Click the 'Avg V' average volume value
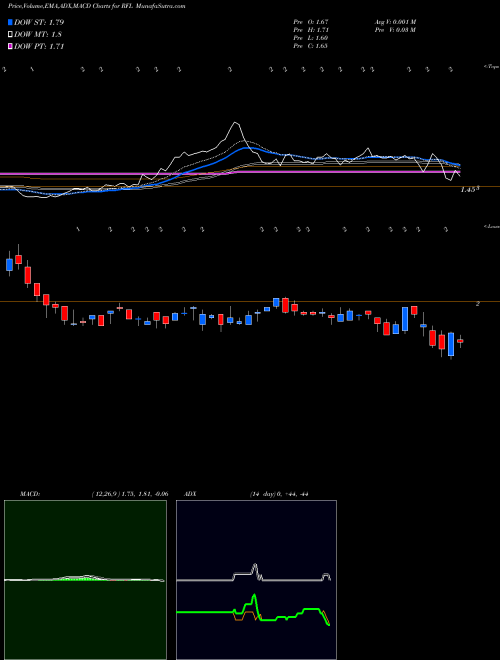The height and width of the screenshot is (660, 500). [395, 22]
